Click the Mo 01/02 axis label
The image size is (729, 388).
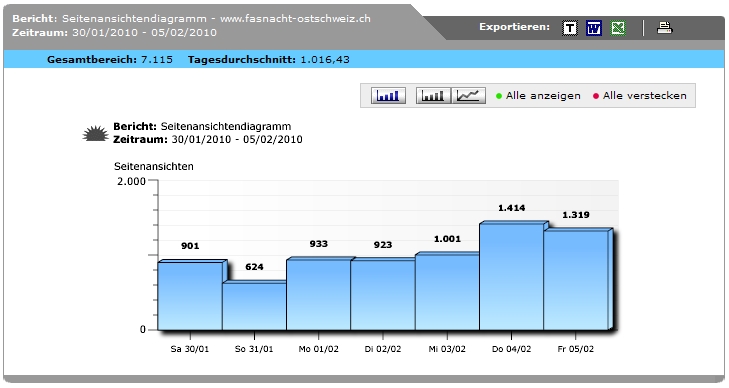pos(318,349)
